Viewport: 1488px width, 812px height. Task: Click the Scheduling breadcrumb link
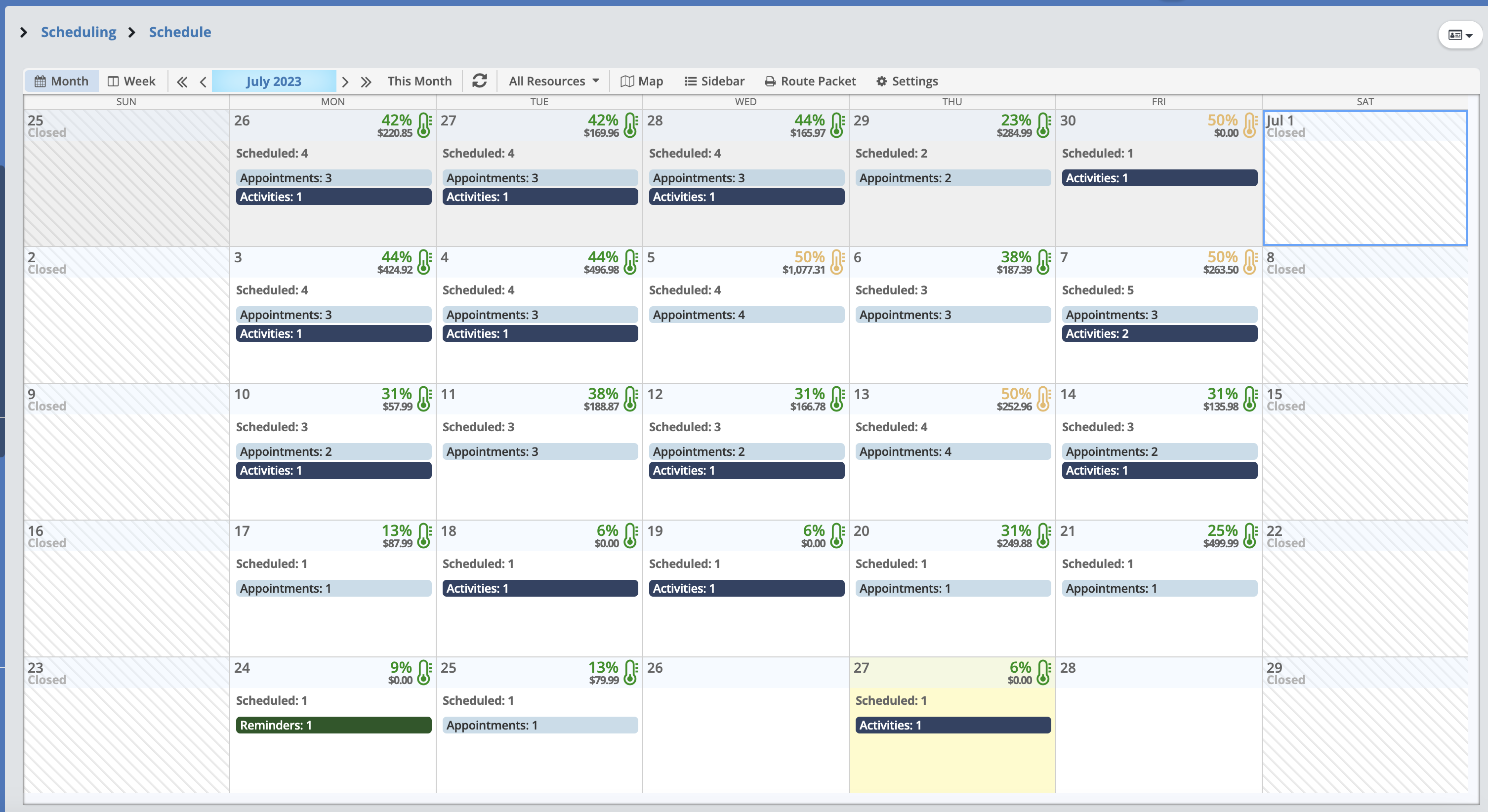79,32
